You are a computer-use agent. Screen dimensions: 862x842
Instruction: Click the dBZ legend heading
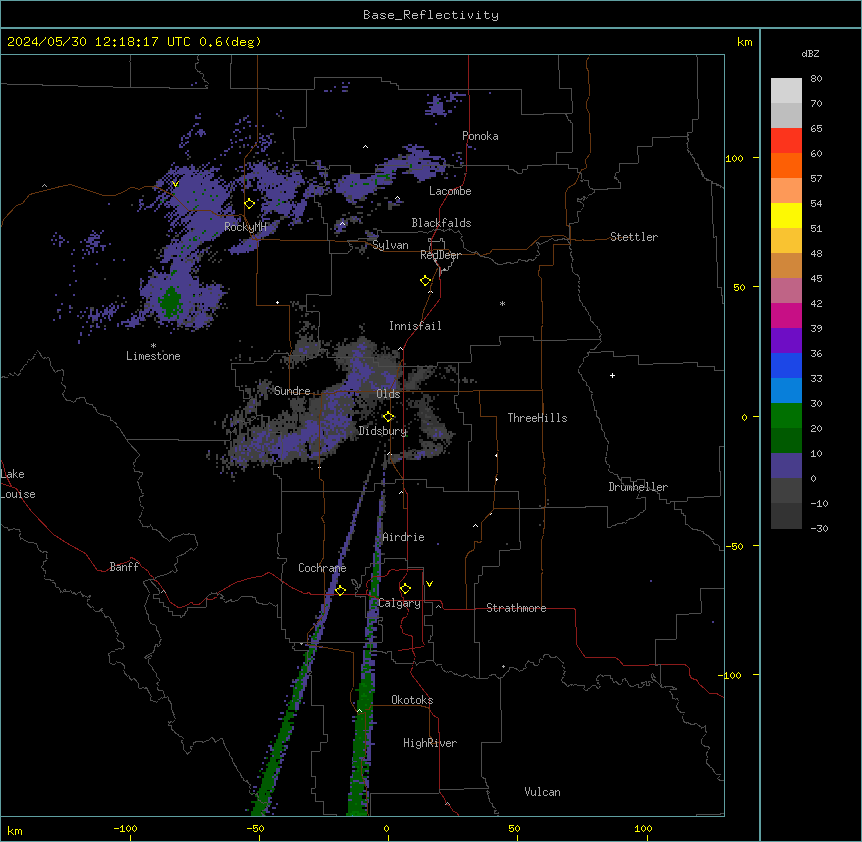[810, 53]
